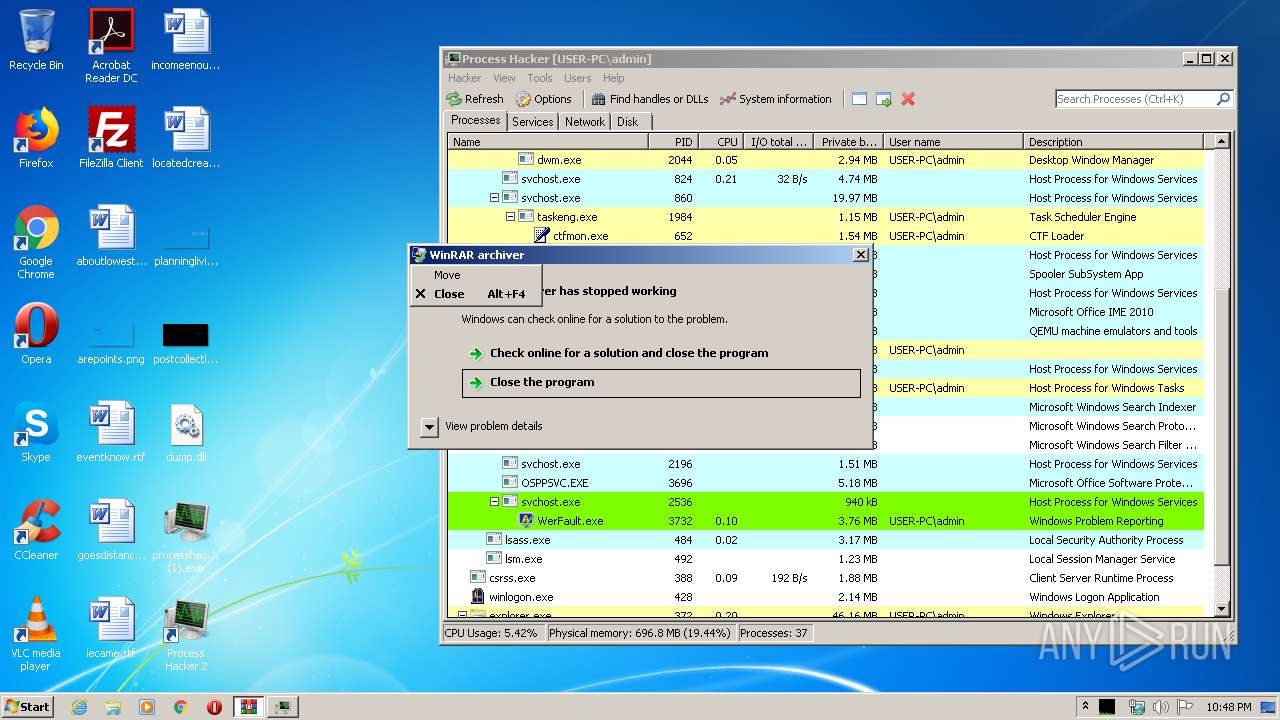Open Find handles or DLLs
1280x720 pixels.
pos(649,99)
